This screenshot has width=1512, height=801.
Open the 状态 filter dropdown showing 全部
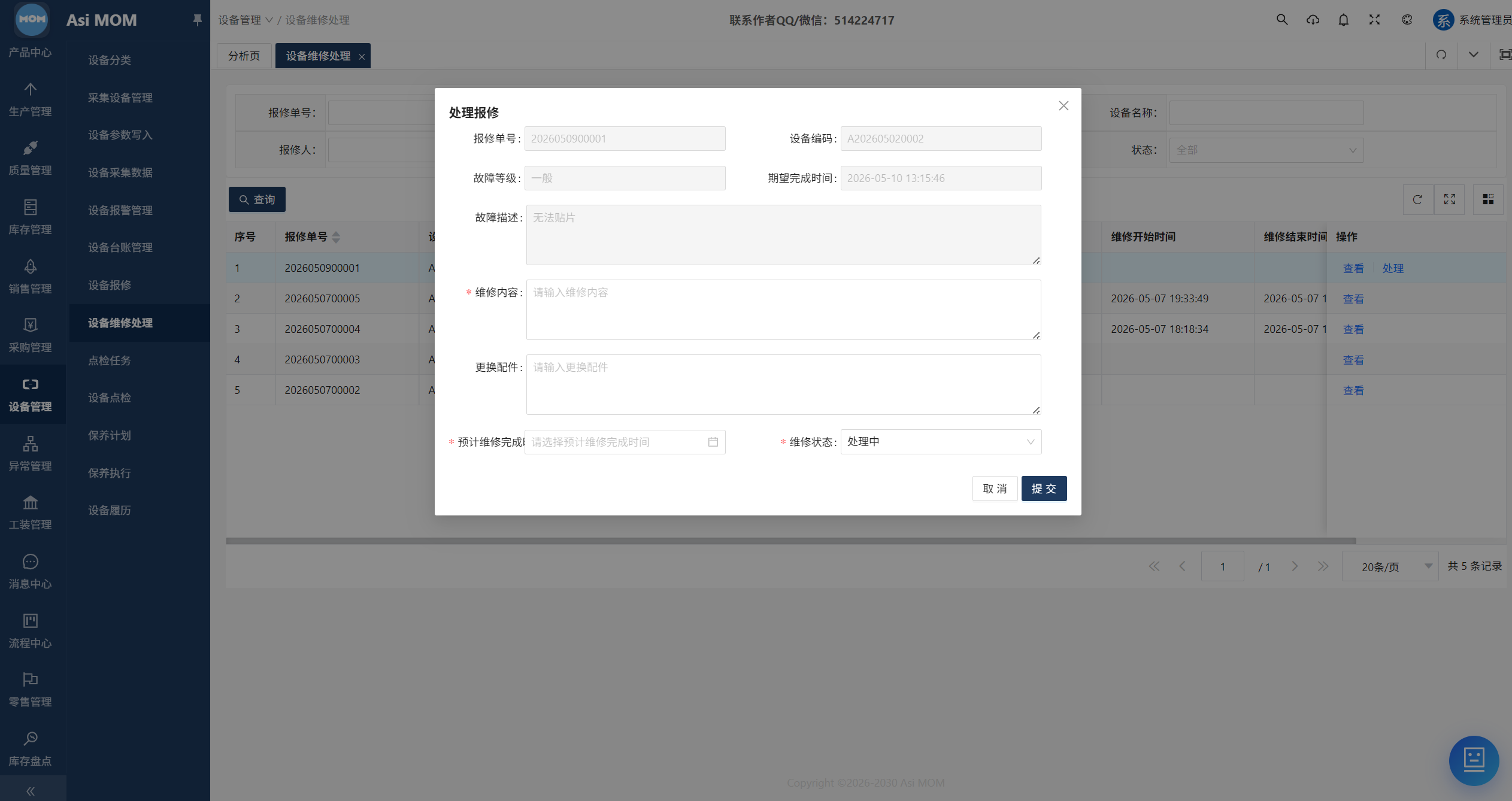(x=1266, y=150)
